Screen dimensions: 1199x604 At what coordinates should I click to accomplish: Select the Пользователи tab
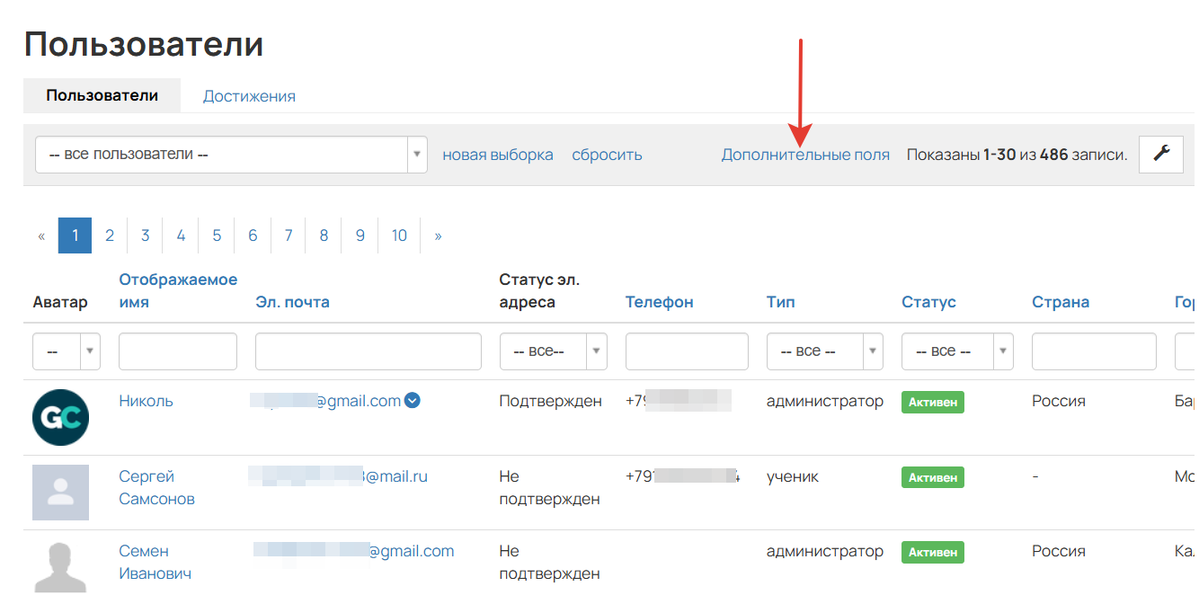click(x=102, y=96)
